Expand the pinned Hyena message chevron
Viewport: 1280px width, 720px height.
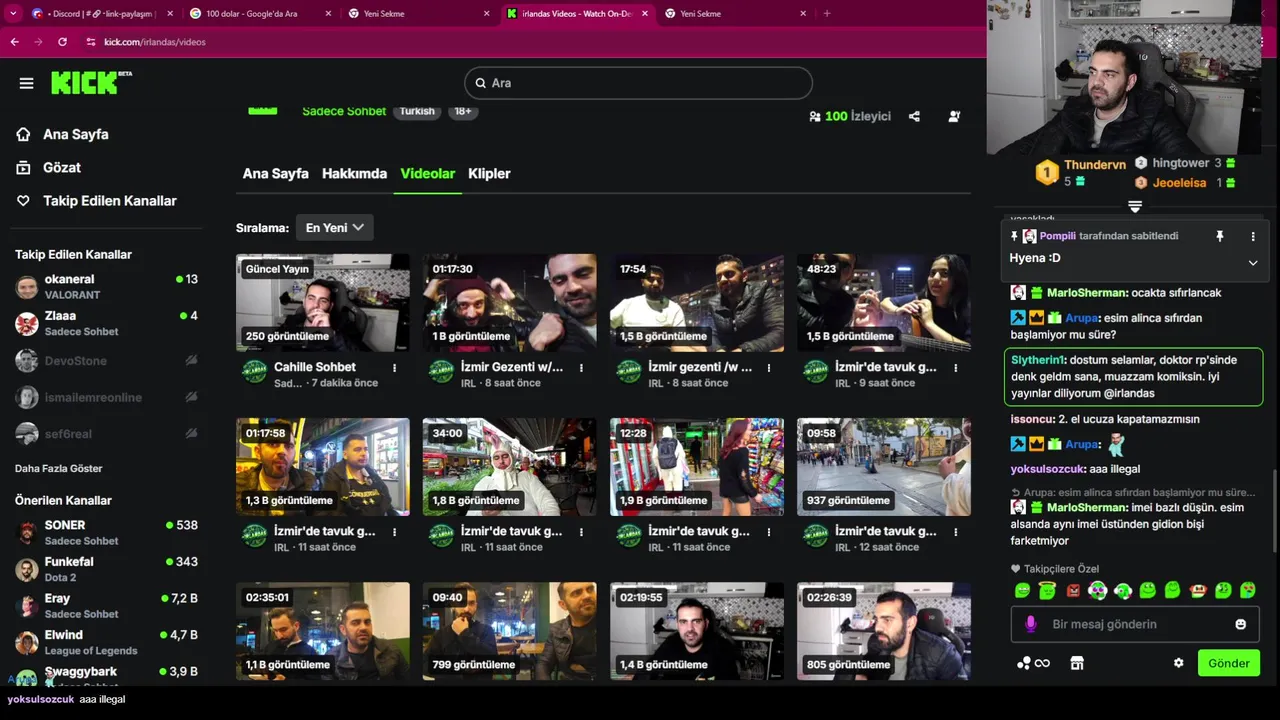pos(1253,262)
